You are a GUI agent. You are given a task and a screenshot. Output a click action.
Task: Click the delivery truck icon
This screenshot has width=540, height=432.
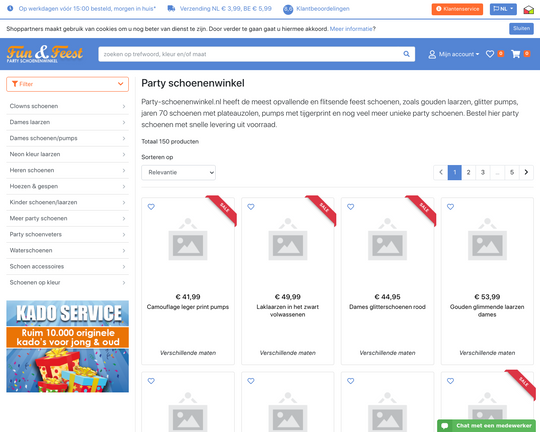coord(171,8)
